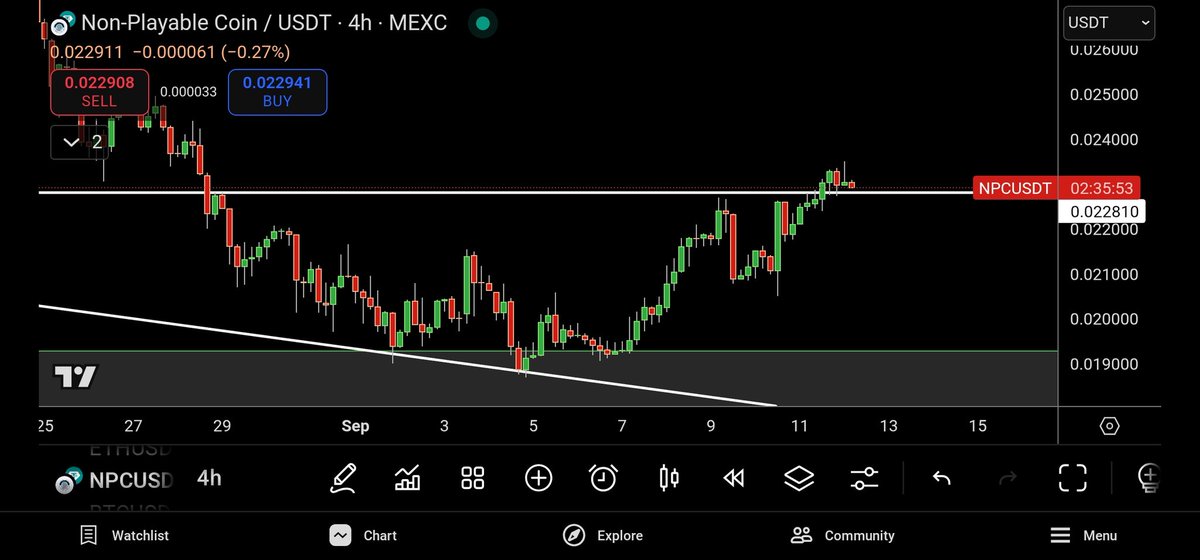This screenshot has width=1200, height=560.
Task: Open the Menu tab
Action: tap(1083, 535)
